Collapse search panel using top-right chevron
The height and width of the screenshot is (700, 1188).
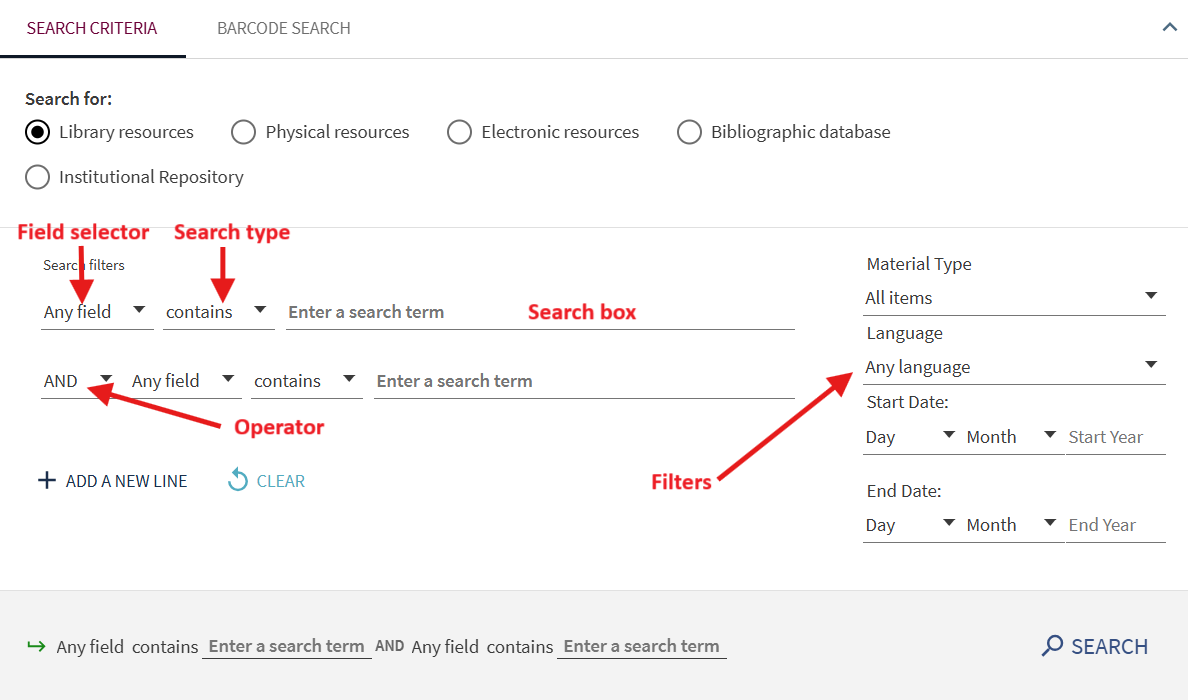[1169, 28]
